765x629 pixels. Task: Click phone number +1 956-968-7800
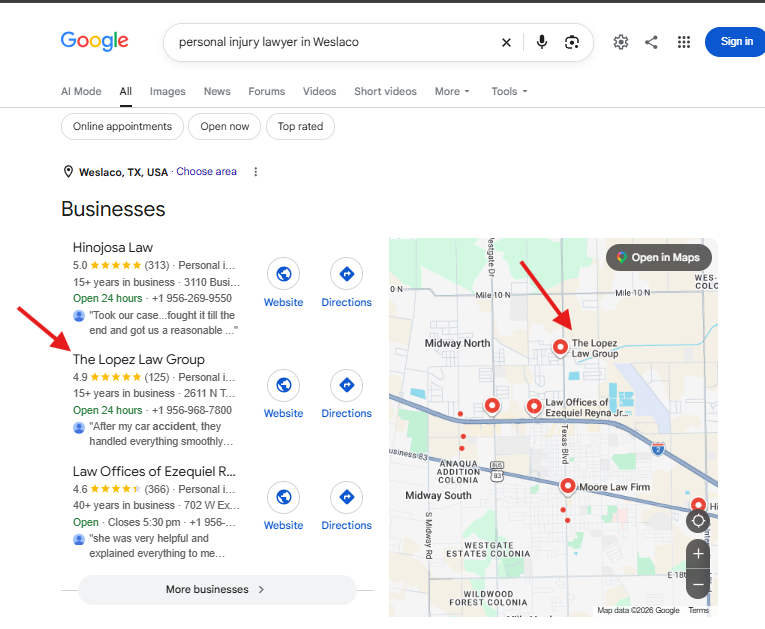point(192,410)
